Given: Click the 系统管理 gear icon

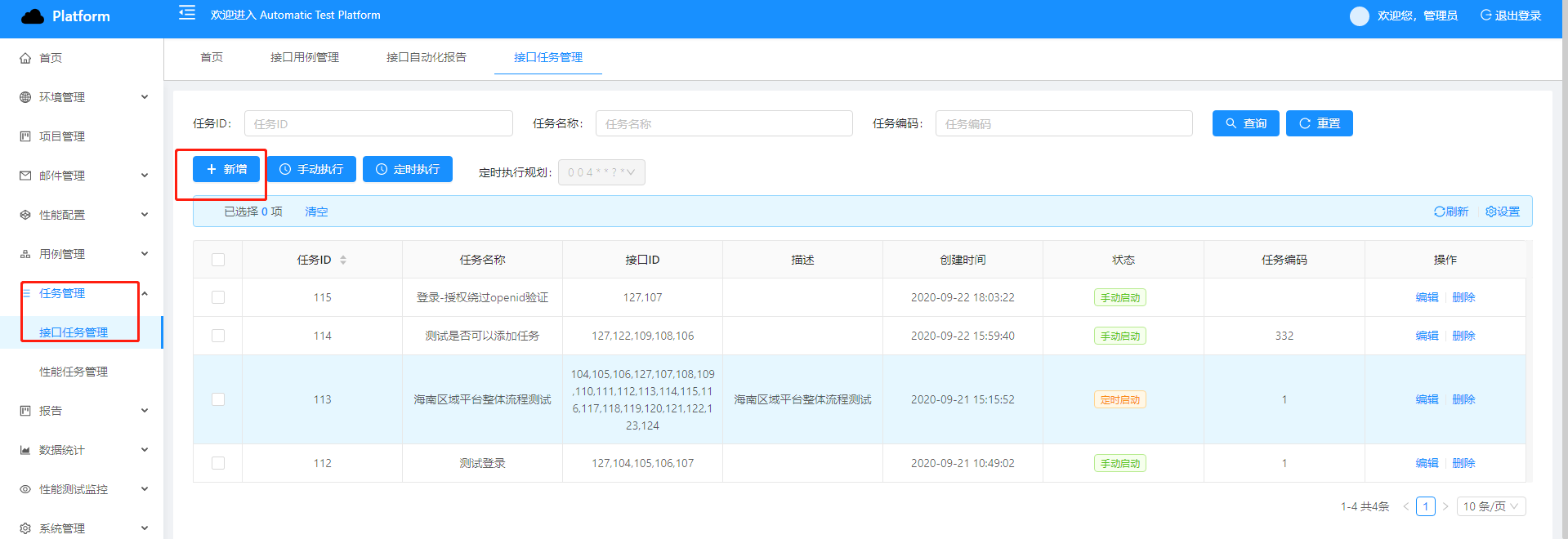Looking at the screenshot, I should pyautogui.click(x=25, y=528).
